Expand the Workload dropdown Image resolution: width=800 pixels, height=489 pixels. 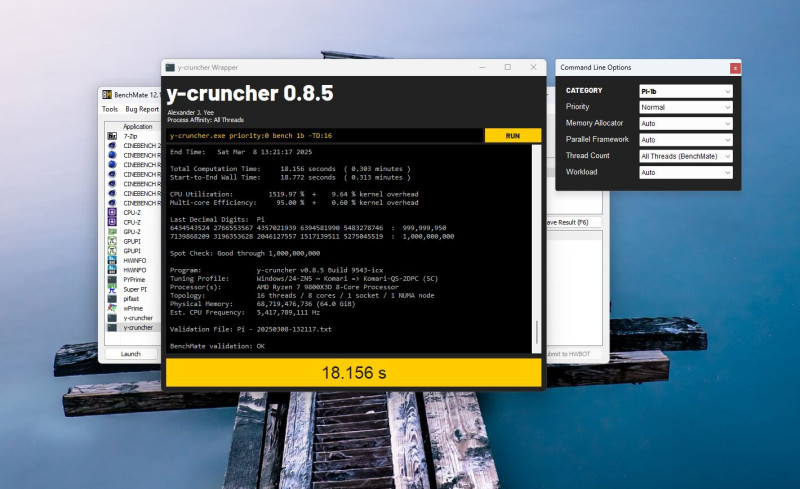pyautogui.click(x=686, y=173)
